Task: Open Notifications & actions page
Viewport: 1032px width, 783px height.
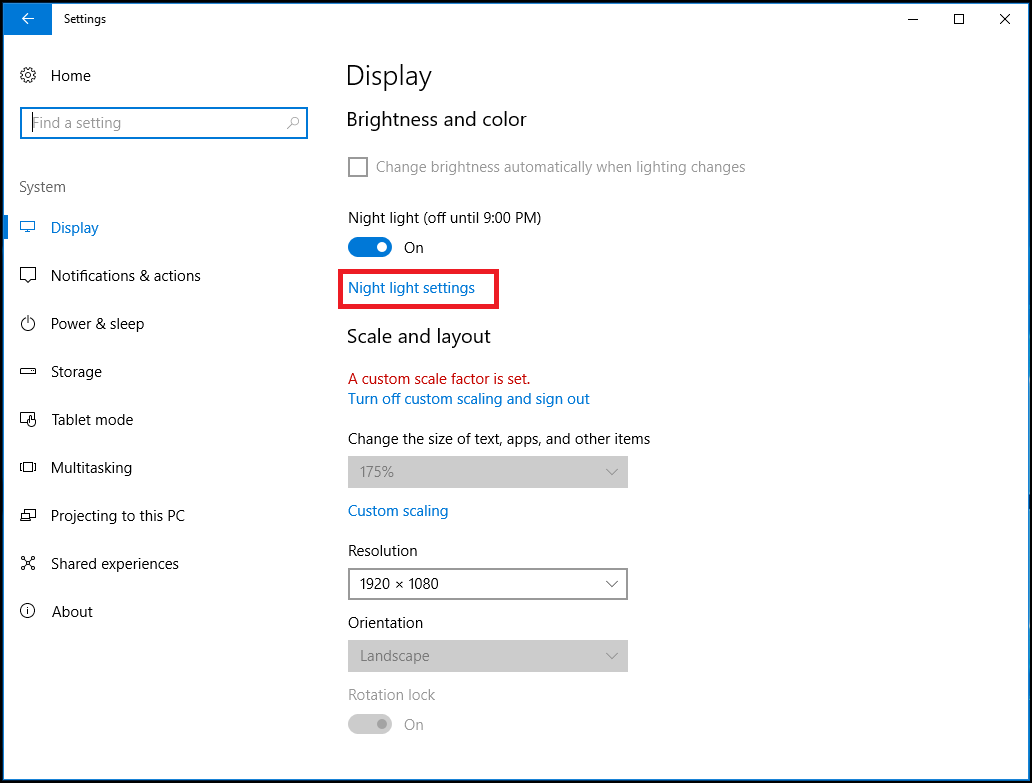Action: coord(126,276)
